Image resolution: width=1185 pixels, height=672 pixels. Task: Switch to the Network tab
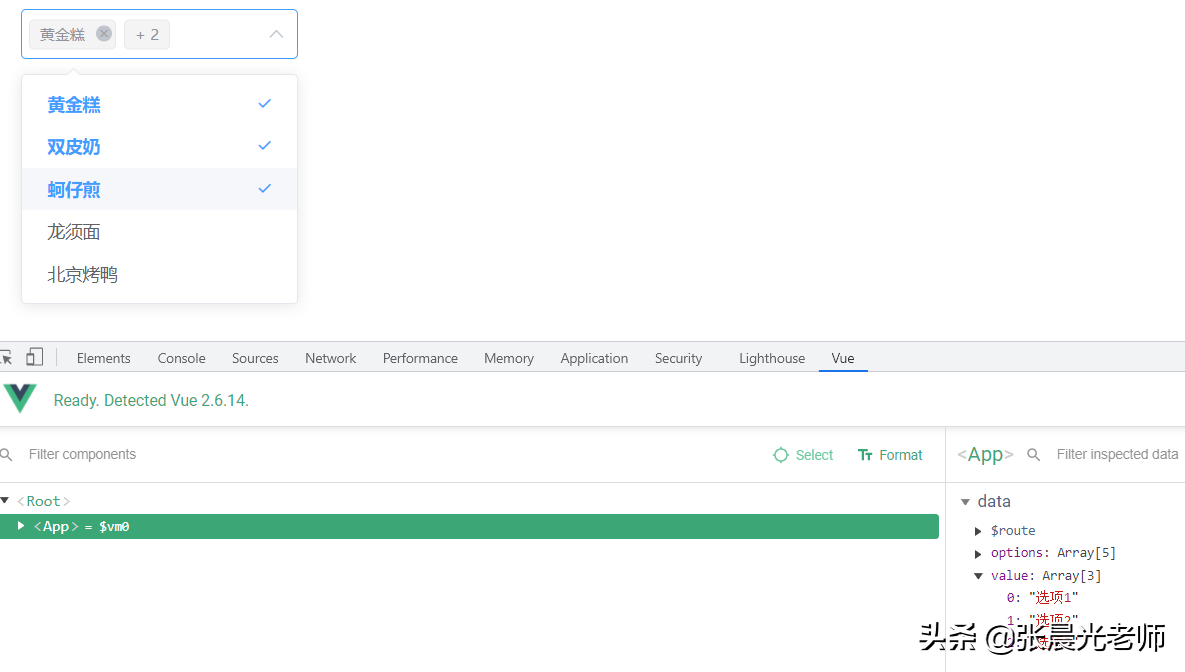(330, 358)
